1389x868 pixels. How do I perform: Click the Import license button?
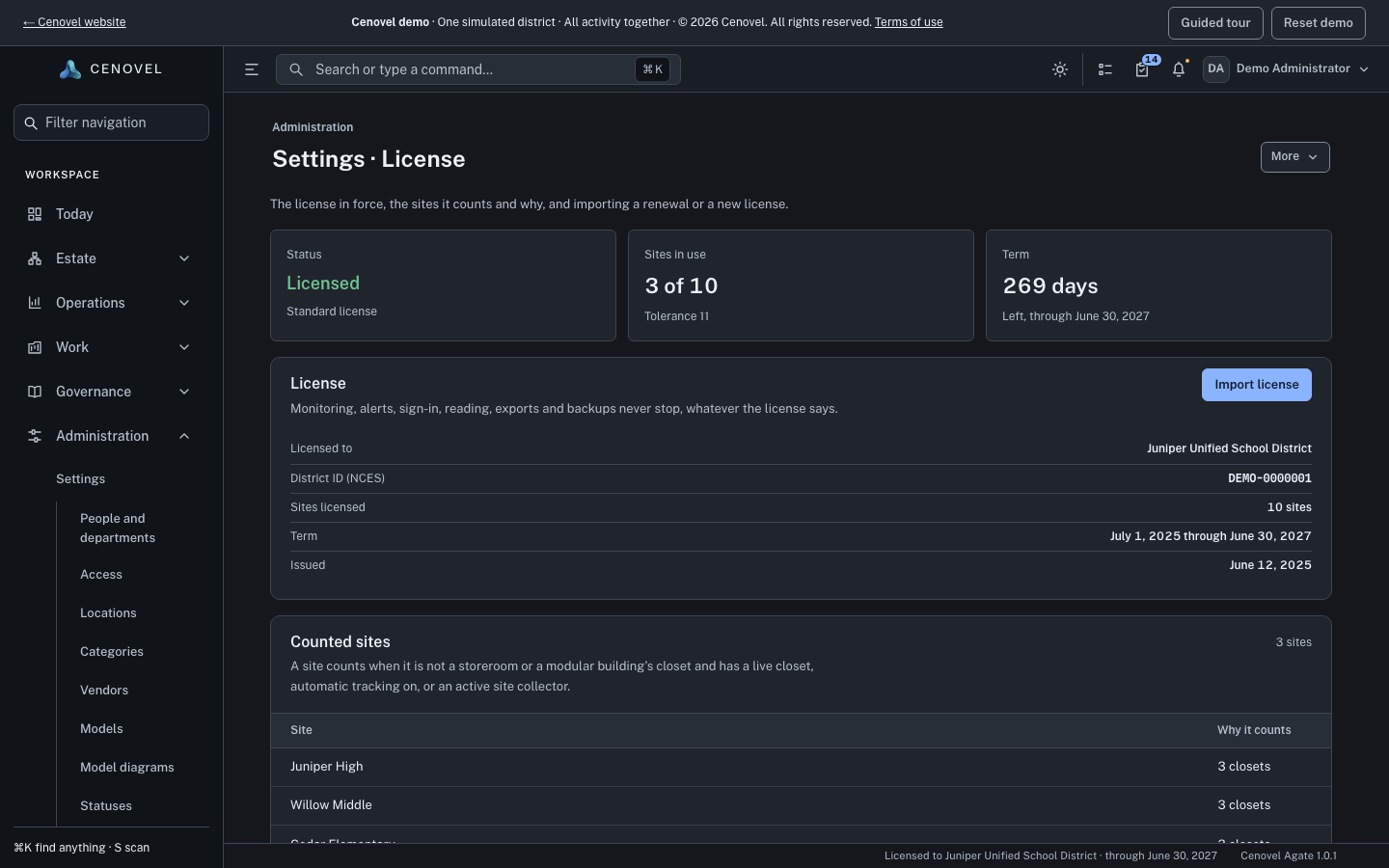[x=1256, y=385]
